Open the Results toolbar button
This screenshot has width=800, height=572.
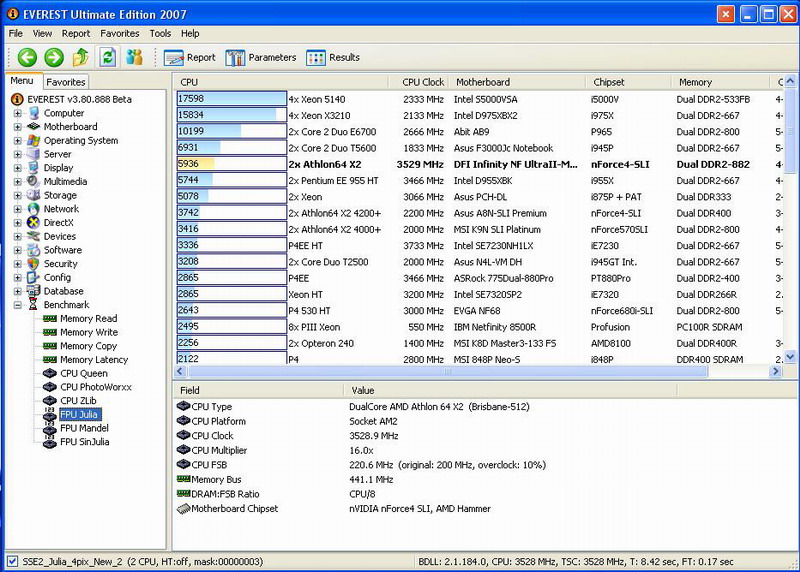pos(333,58)
